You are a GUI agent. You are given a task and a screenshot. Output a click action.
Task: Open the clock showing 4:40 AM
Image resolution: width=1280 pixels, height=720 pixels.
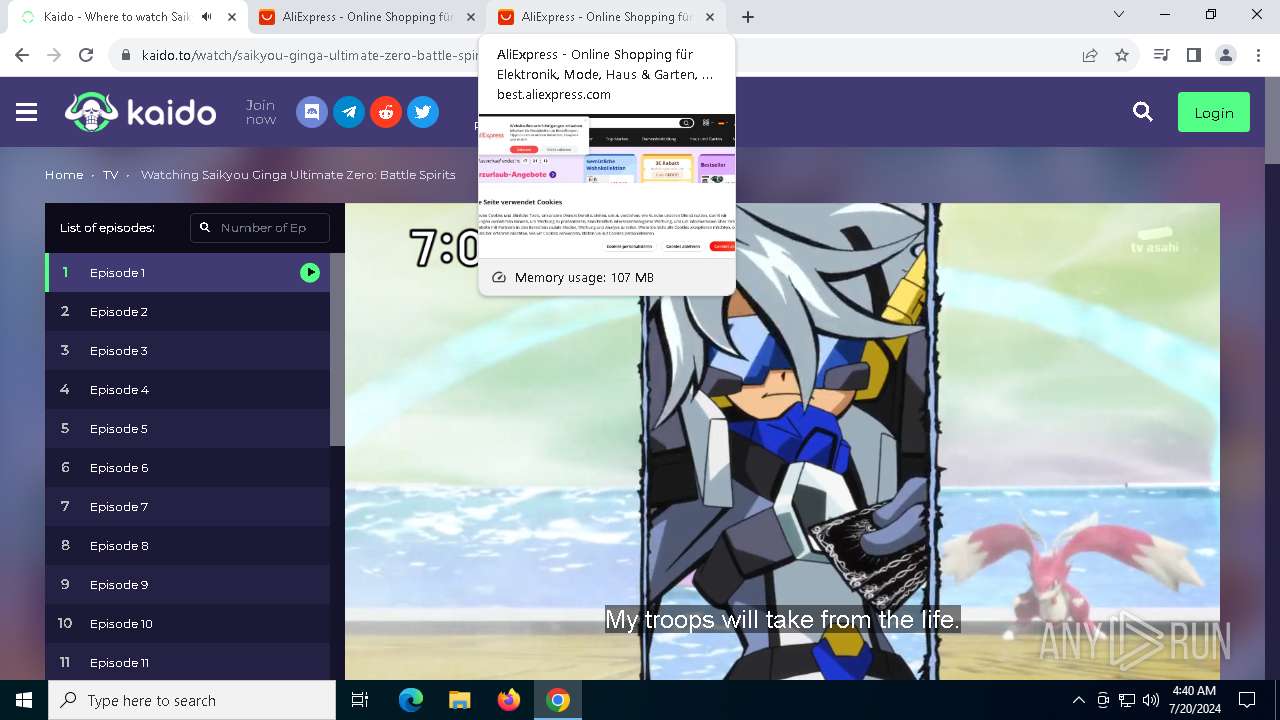click(x=1194, y=700)
